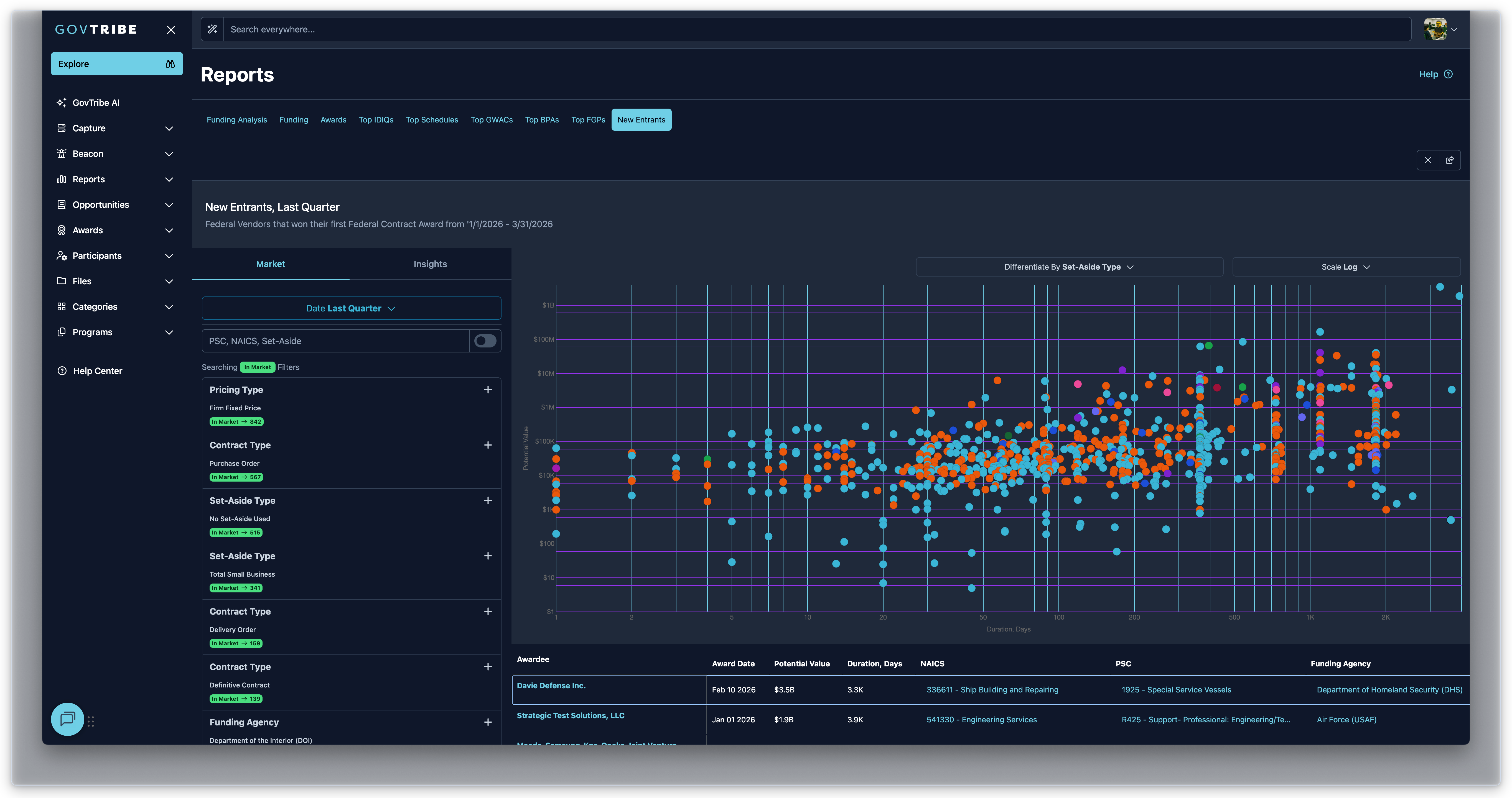Click the Reports bar chart icon
The width and height of the screenshot is (1512, 798).
click(62, 179)
